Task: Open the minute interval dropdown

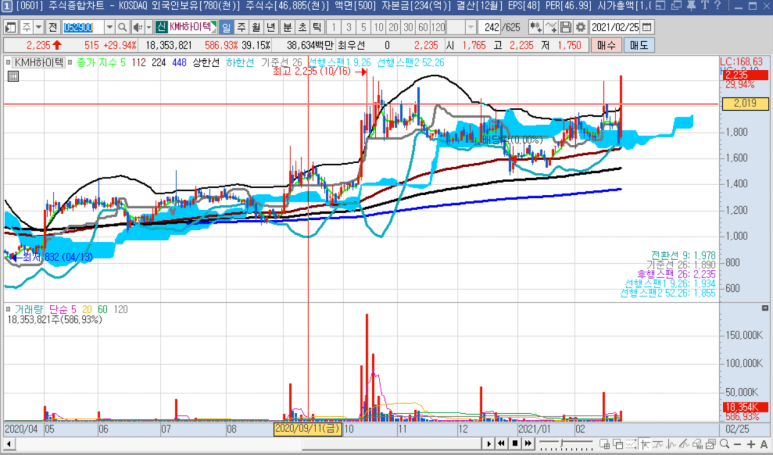Action: point(470,26)
